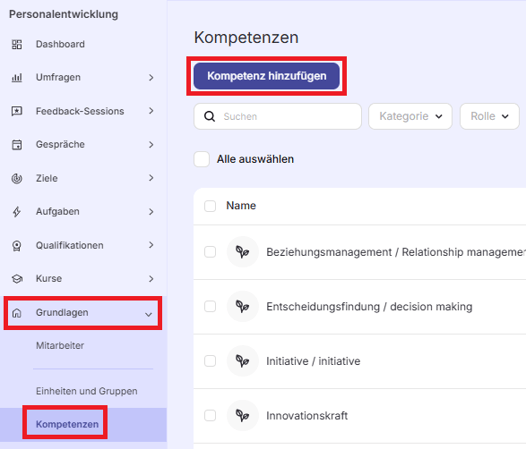This screenshot has height=449, width=526.
Task: Click the Kurse graduation cap icon
Action: pos(17,279)
